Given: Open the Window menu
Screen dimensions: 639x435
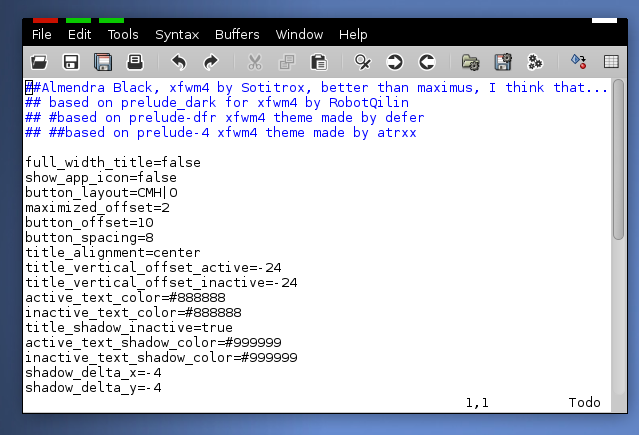Looking at the screenshot, I should (299, 35).
